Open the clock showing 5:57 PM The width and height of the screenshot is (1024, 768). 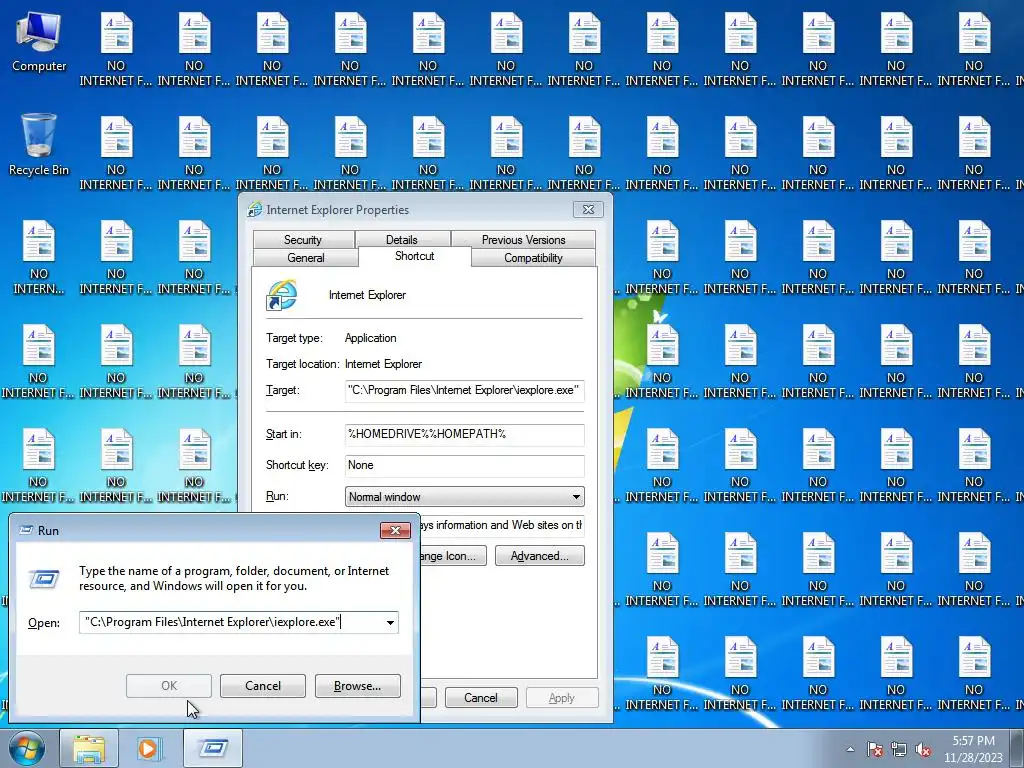pyautogui.click(x=973, y=749)
